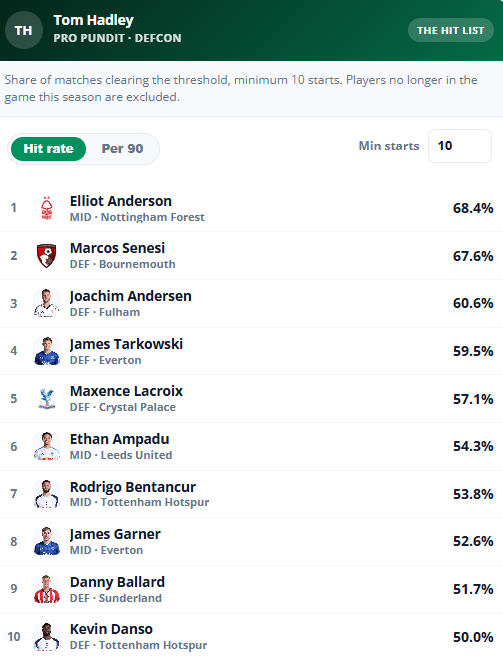Click the Min starts input field
503x660 pixels.
tap(460, 146)
